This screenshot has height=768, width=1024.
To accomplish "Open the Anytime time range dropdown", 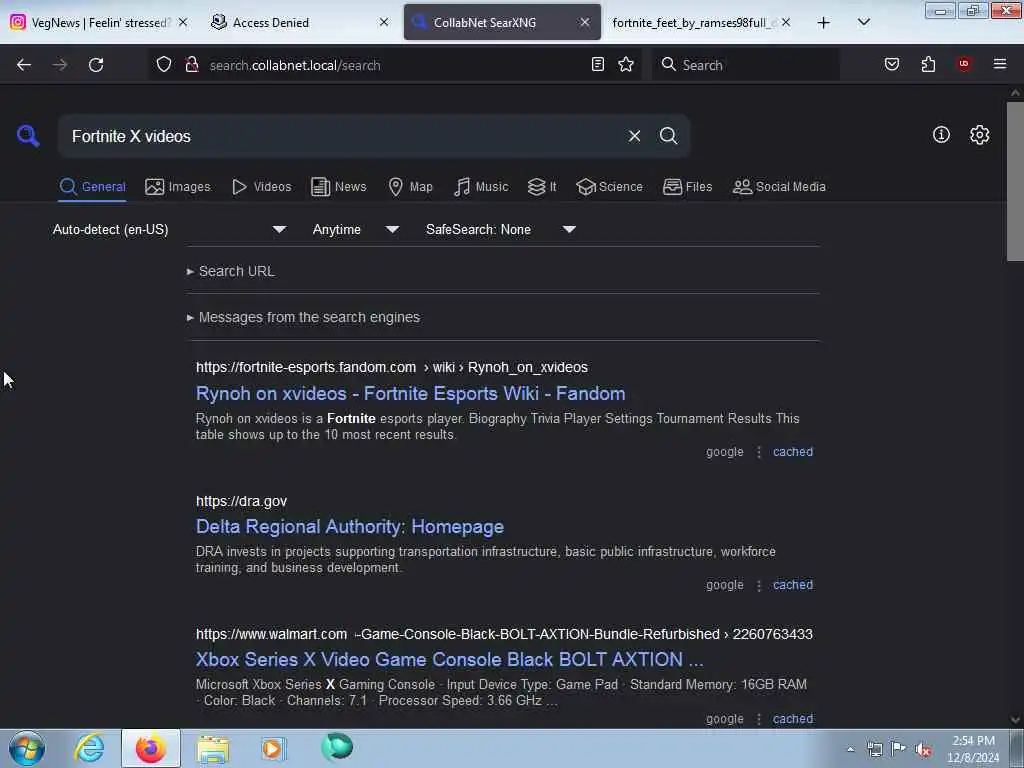I will click(x=356, y=229).
